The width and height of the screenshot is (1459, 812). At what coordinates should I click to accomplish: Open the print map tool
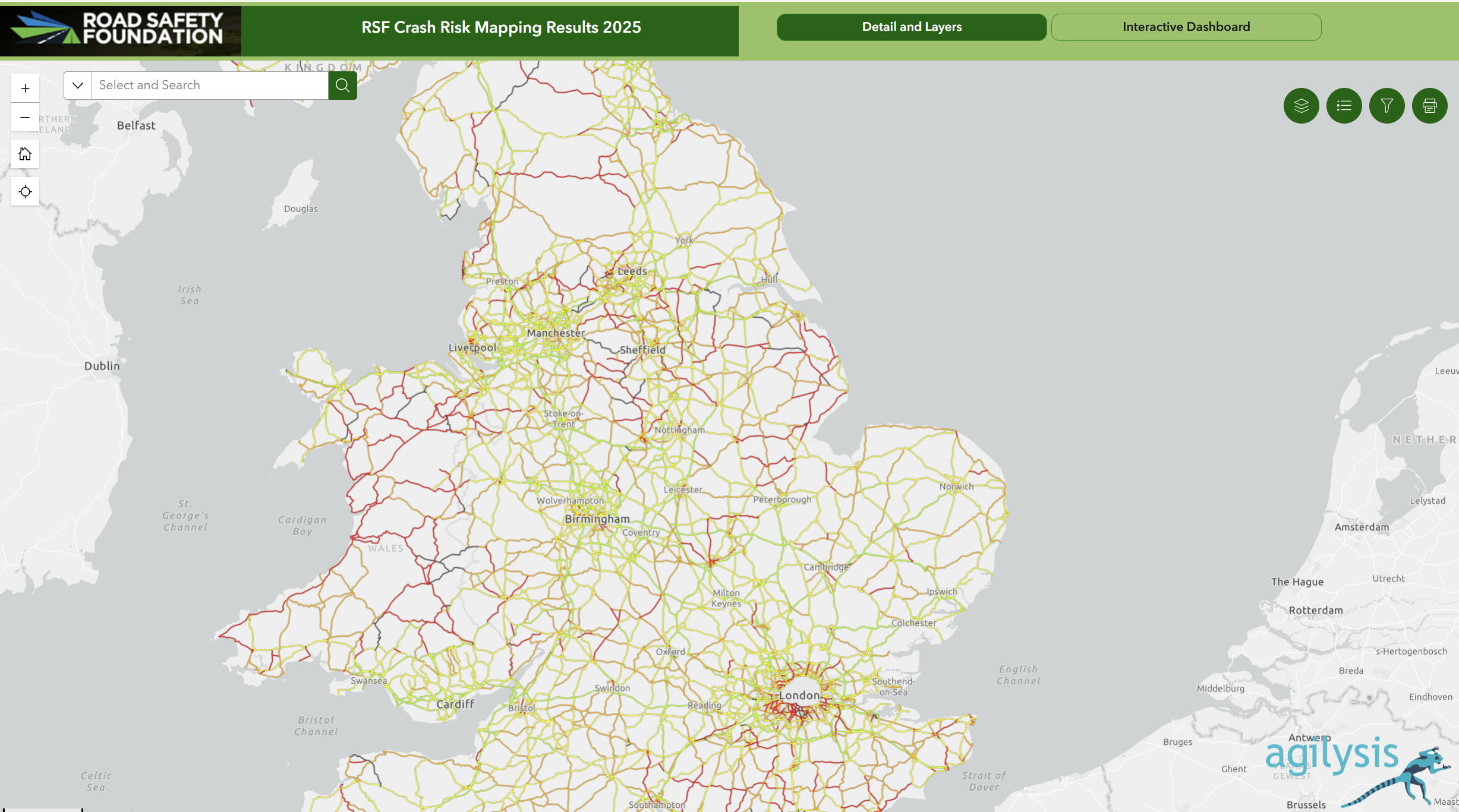coord(1429,106)
